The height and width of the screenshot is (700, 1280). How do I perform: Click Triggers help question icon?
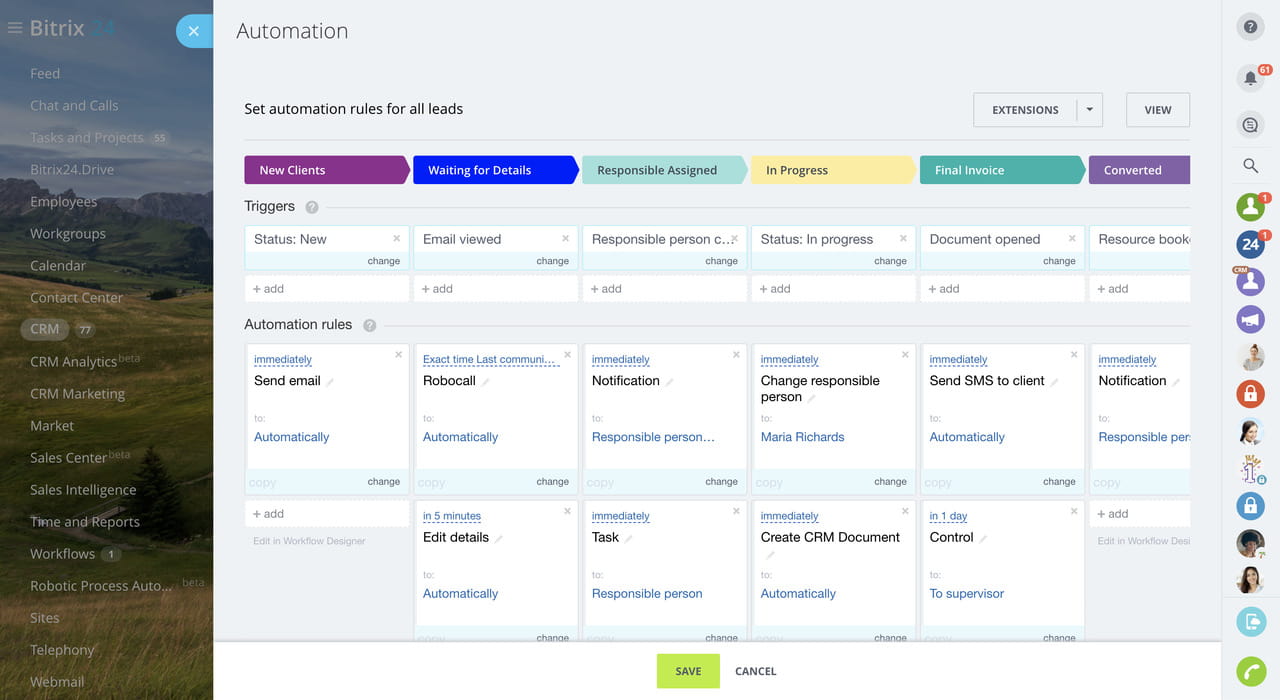(312, 207)
